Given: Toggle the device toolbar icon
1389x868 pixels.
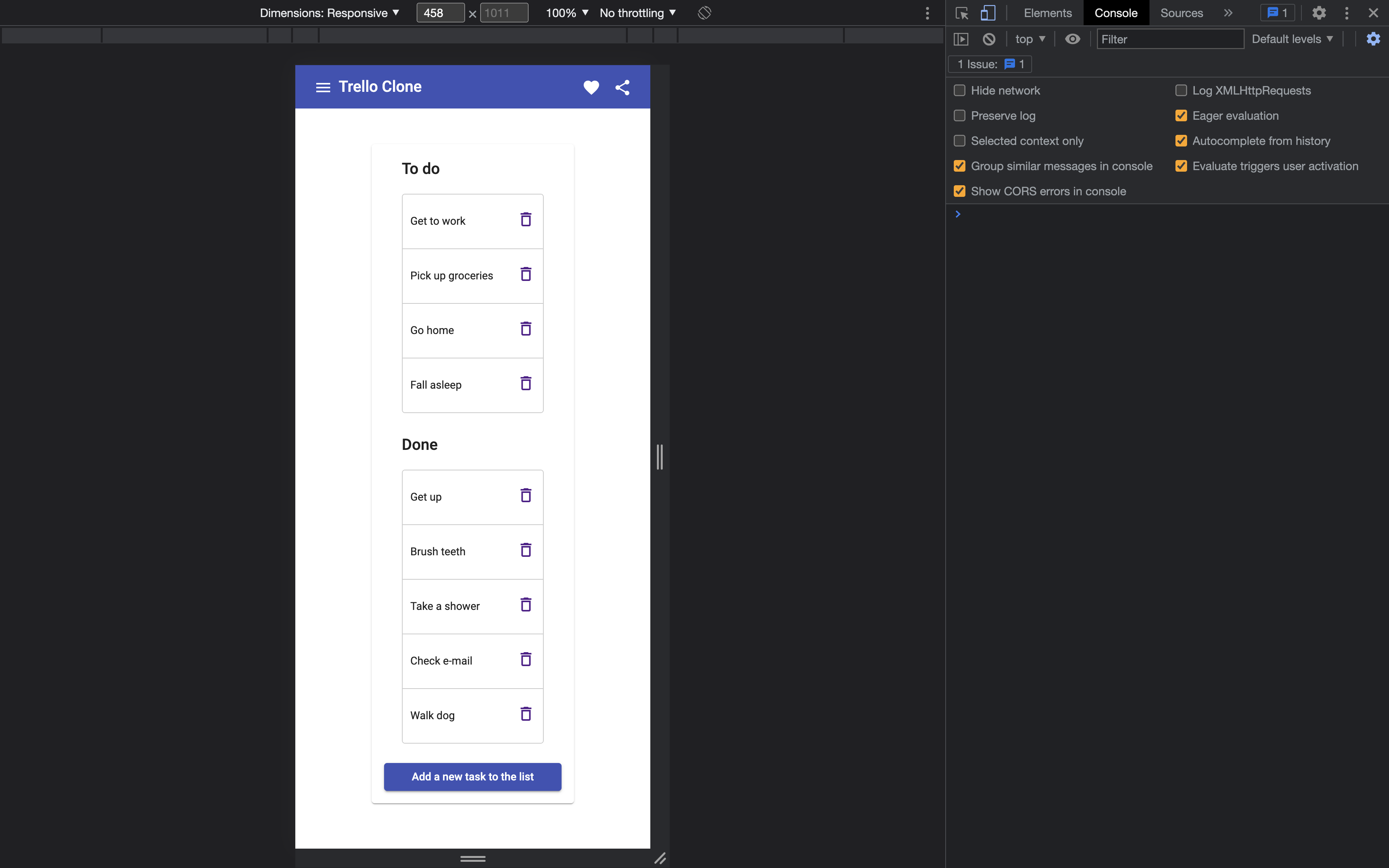Looking at the screenshot, I should pos(988,13).
